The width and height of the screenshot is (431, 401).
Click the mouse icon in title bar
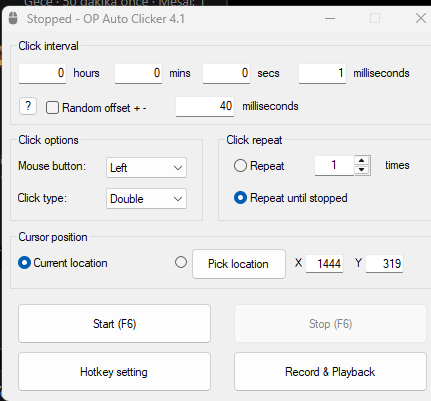coord(13,18)
